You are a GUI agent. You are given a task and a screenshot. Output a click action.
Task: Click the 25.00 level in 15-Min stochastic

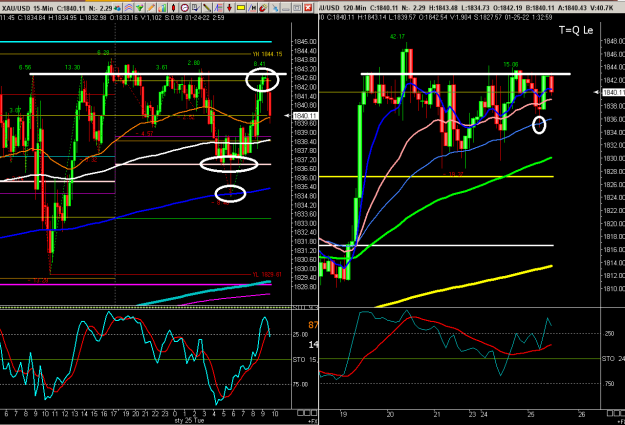tap(301, 334)
